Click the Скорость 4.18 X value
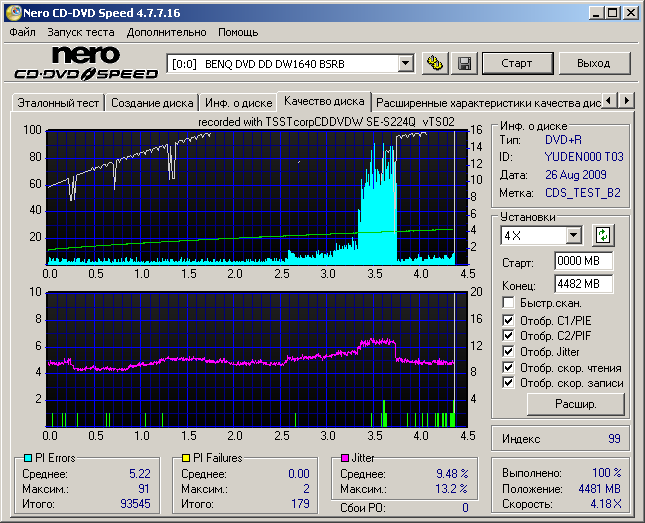 (x=606, y=504)
